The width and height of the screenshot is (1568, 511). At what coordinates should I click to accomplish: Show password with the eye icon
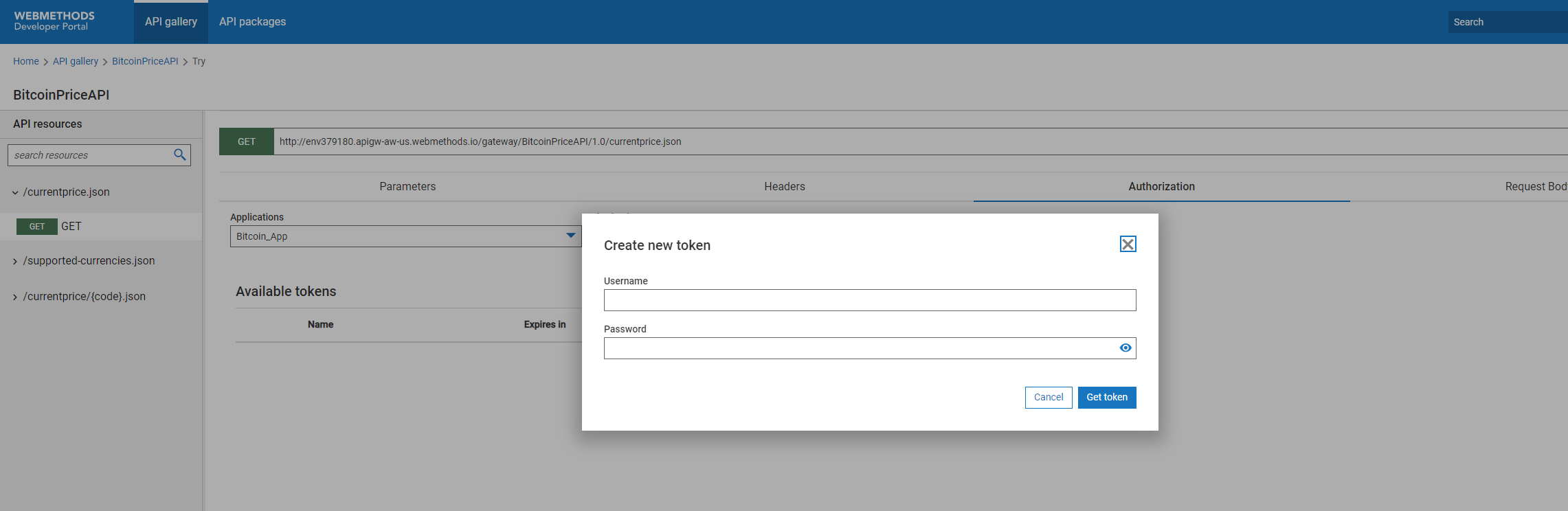(x=1125, y=348)
